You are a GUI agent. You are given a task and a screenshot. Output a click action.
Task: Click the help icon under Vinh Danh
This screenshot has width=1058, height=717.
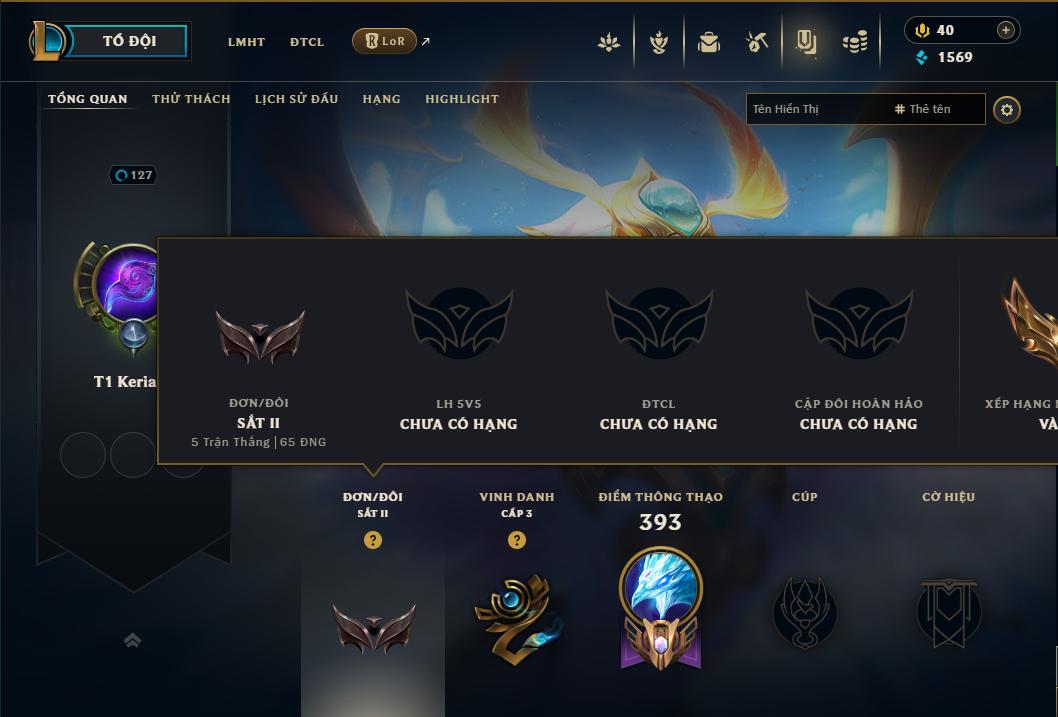tap(517, 540)
